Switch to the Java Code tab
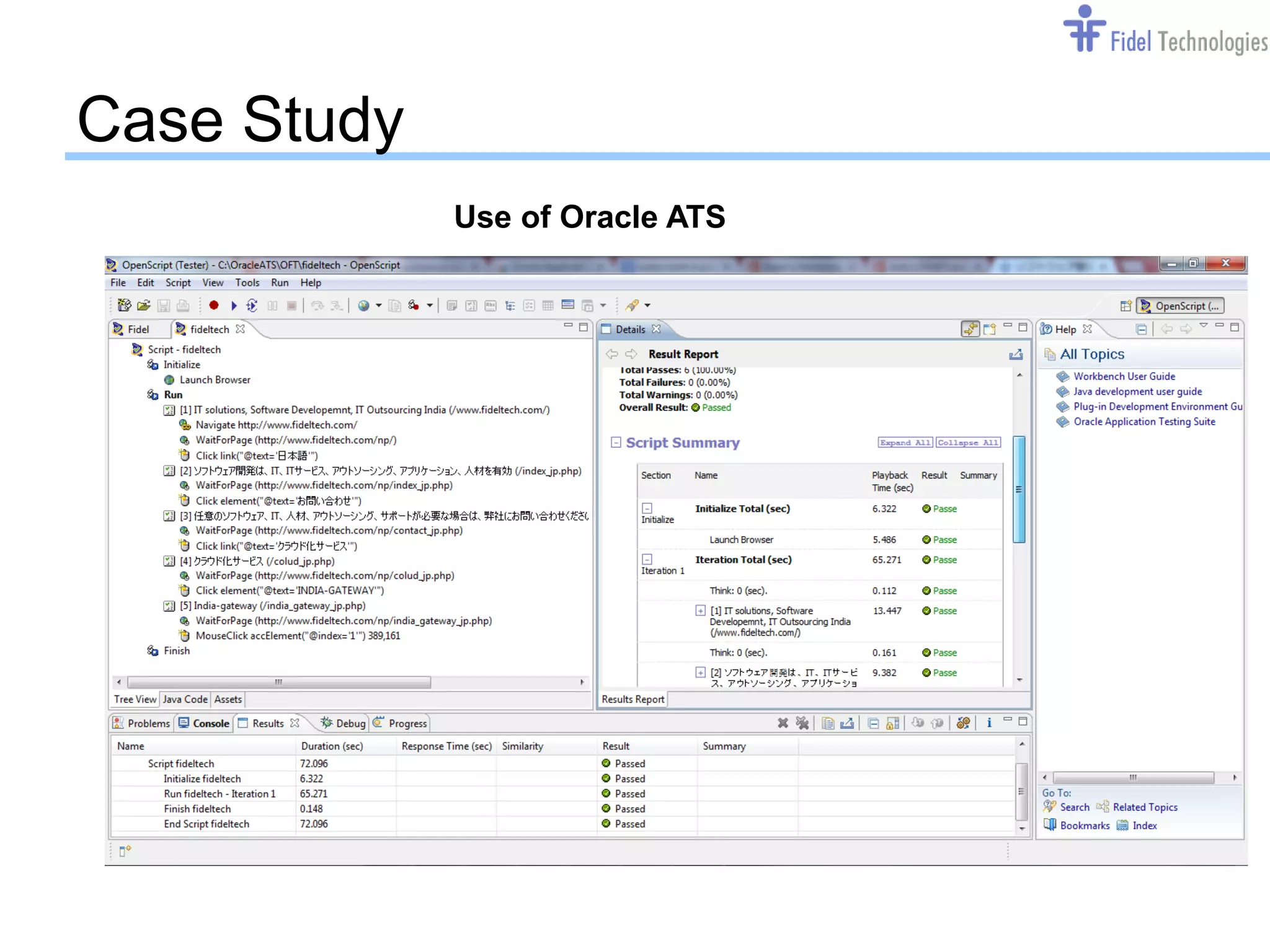This screenshot has width=1270, height=952. 185,699
